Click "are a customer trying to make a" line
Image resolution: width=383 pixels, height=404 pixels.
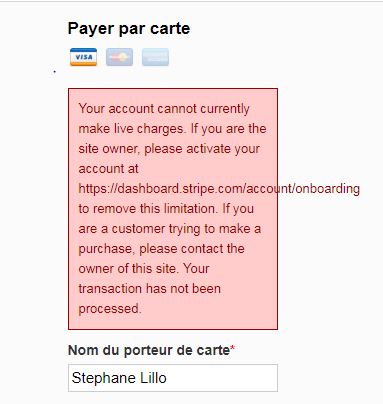coord(170,229)
